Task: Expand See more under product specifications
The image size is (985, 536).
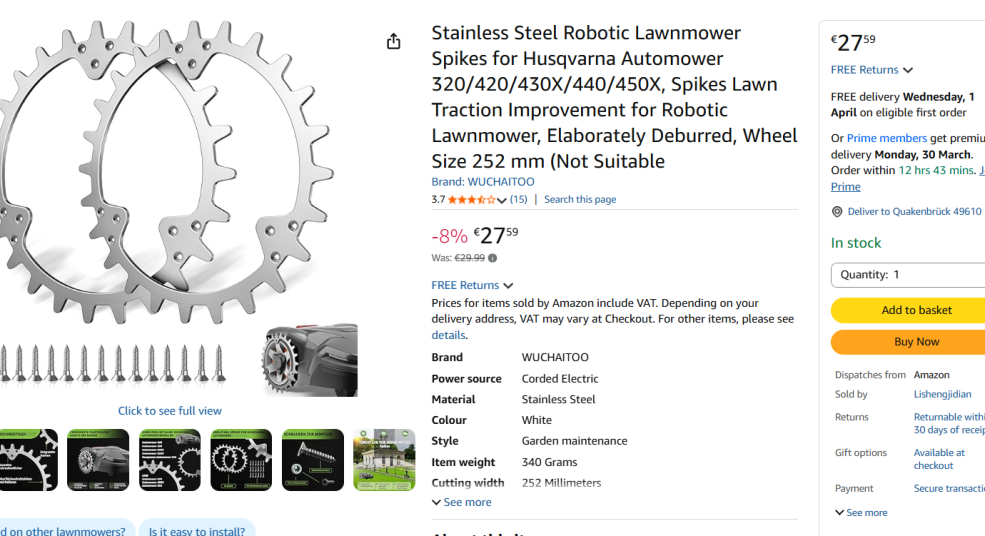Action: point(461,502)
